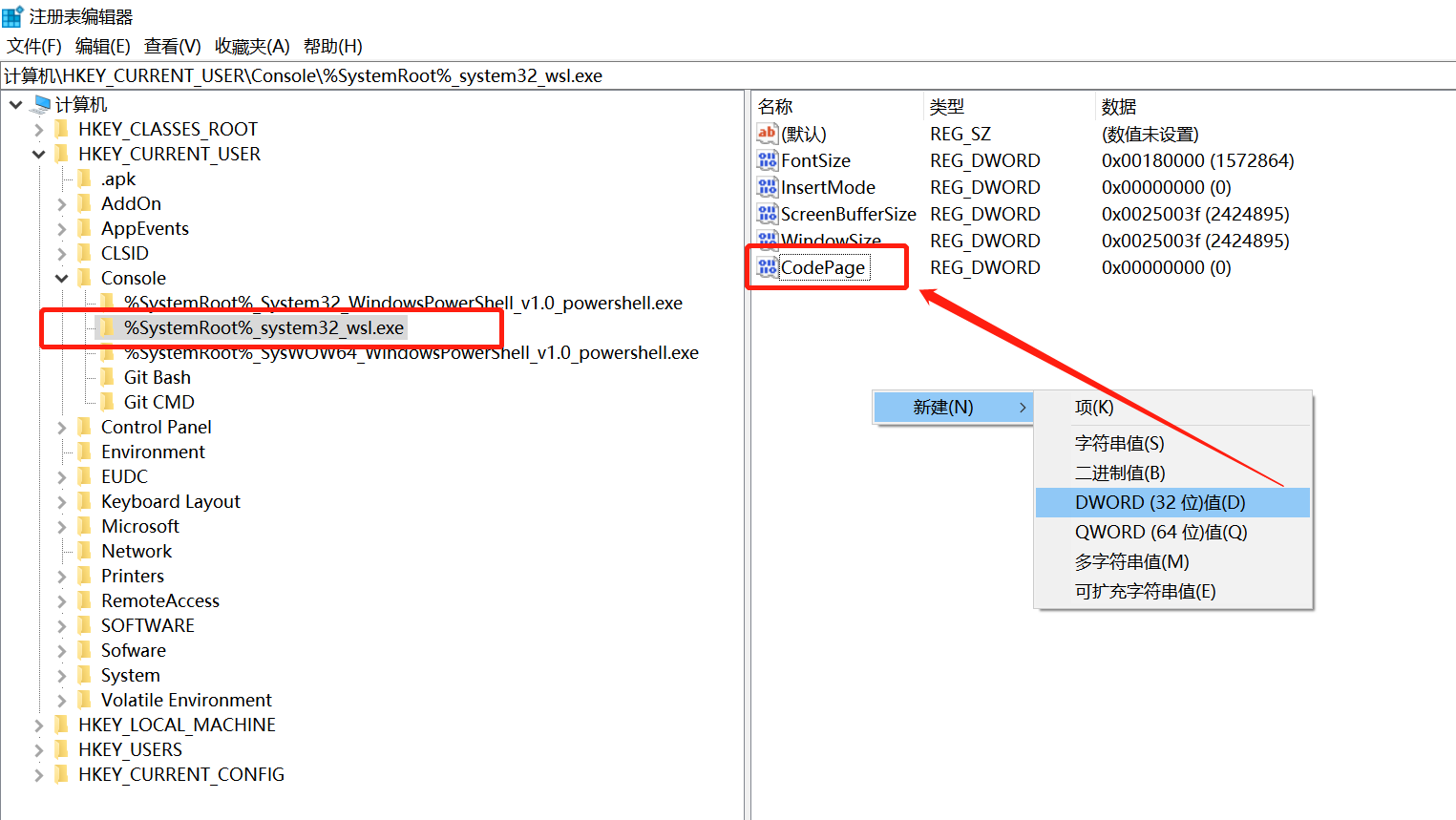Open the 文件(F) menu

click(x=34, y=46)
